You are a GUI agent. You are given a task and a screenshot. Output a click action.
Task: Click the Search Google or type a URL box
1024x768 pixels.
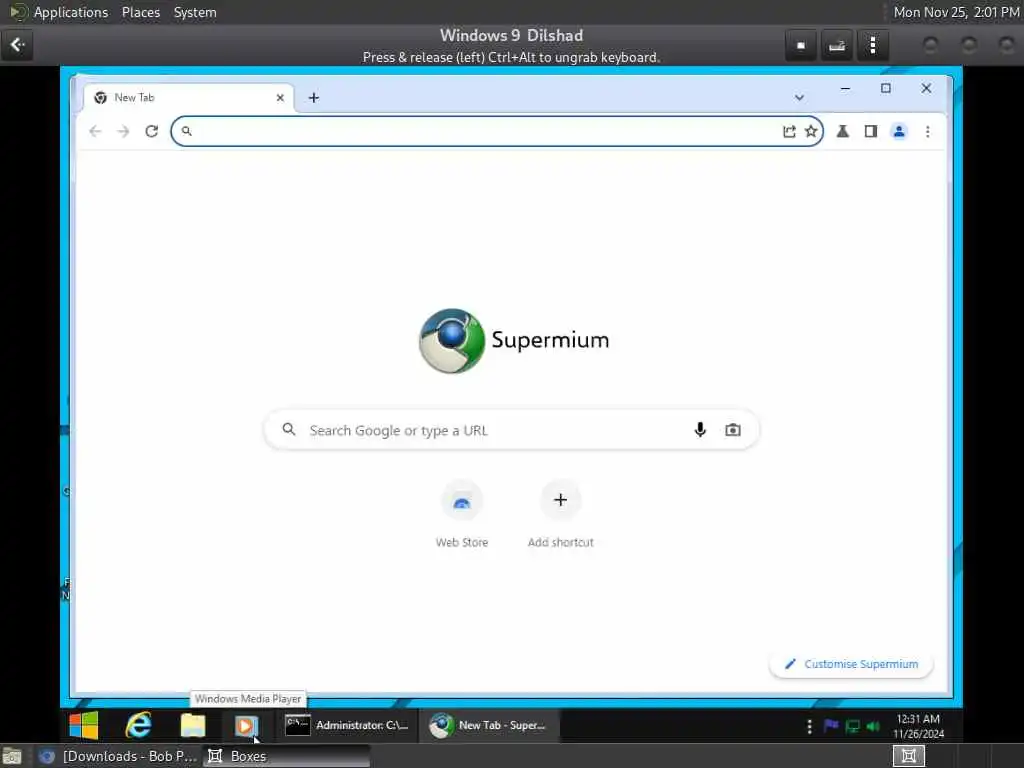point(511,430)
